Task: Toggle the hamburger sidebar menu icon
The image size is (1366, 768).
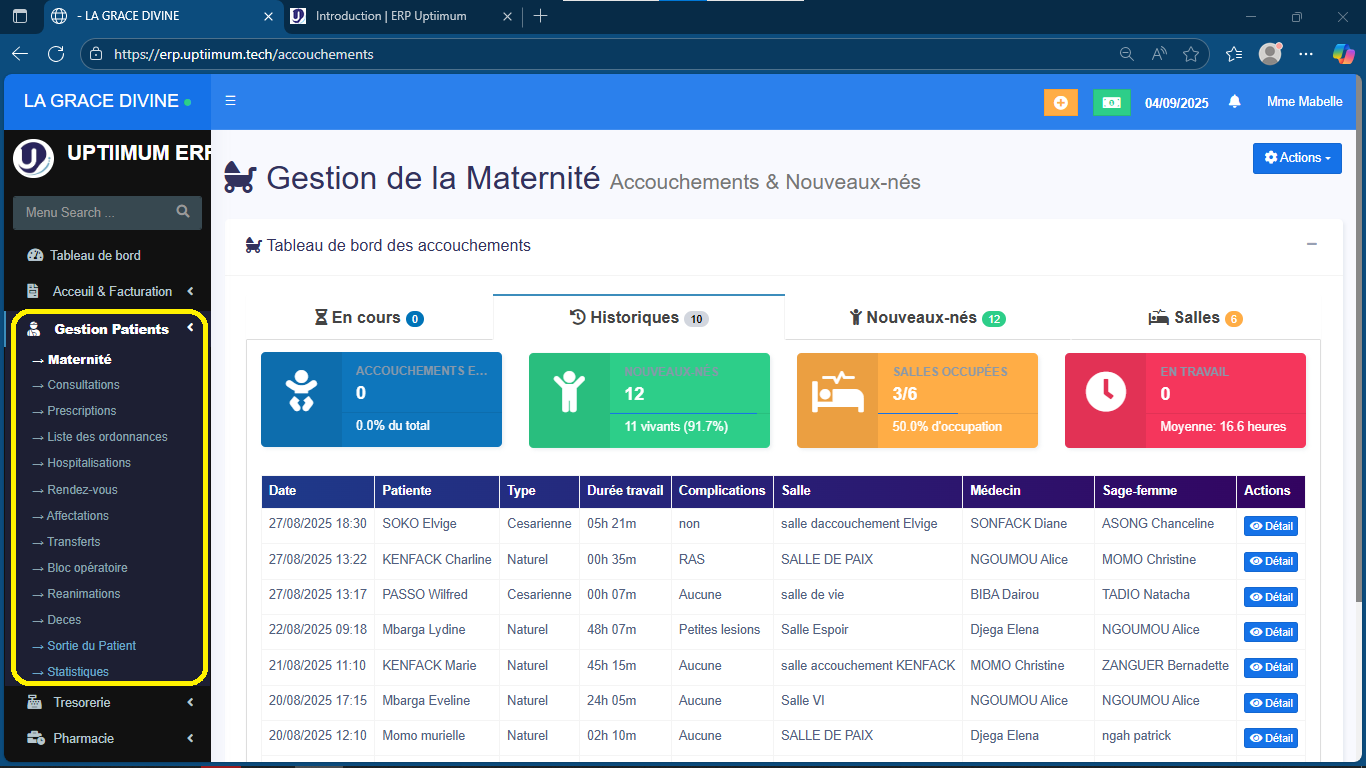Action: (230, 101)
